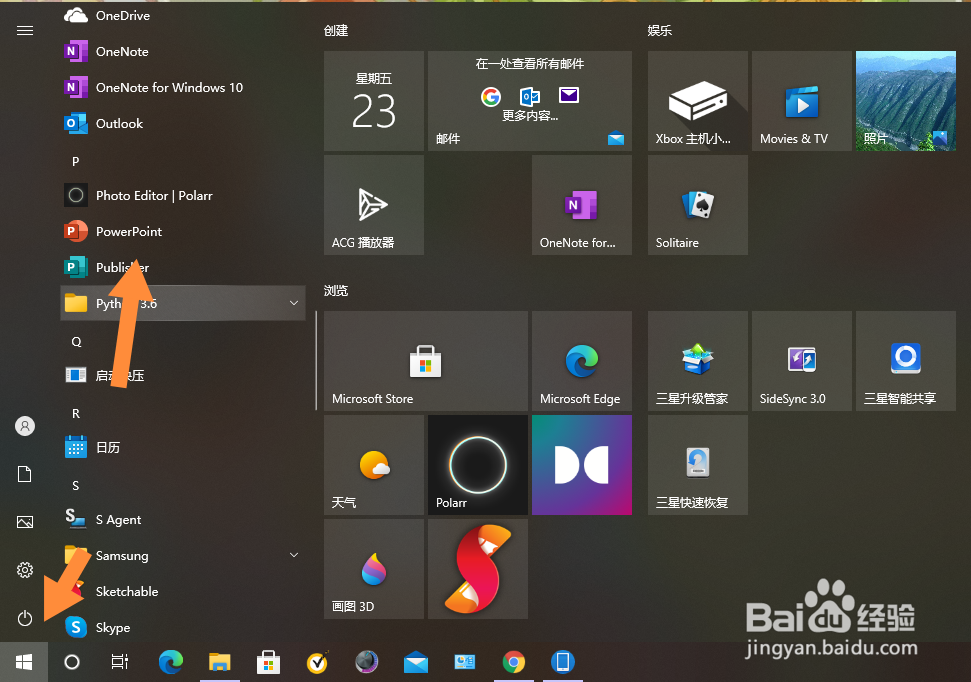Open Mail app on the taskbar
The height and width of the screenshot is (682, 971).
[x=416, y=662]
